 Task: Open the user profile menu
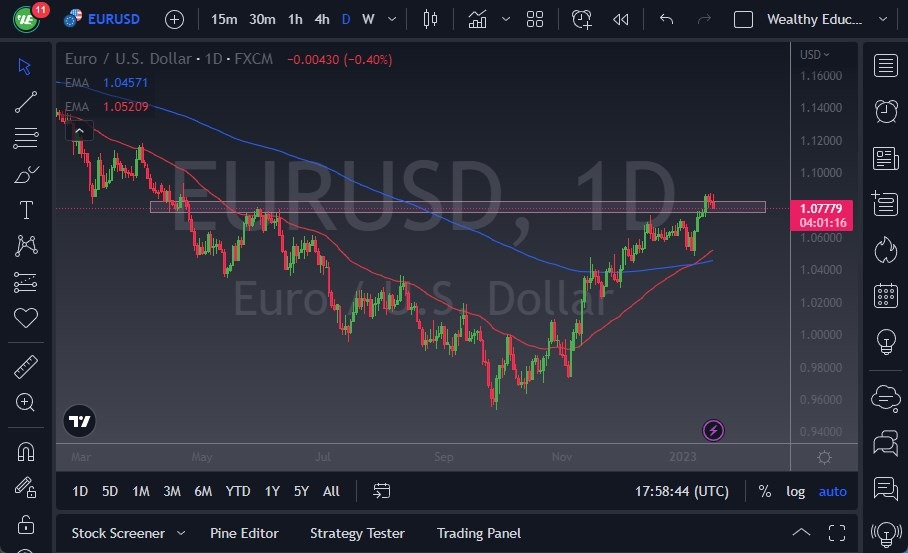point(27,19)
